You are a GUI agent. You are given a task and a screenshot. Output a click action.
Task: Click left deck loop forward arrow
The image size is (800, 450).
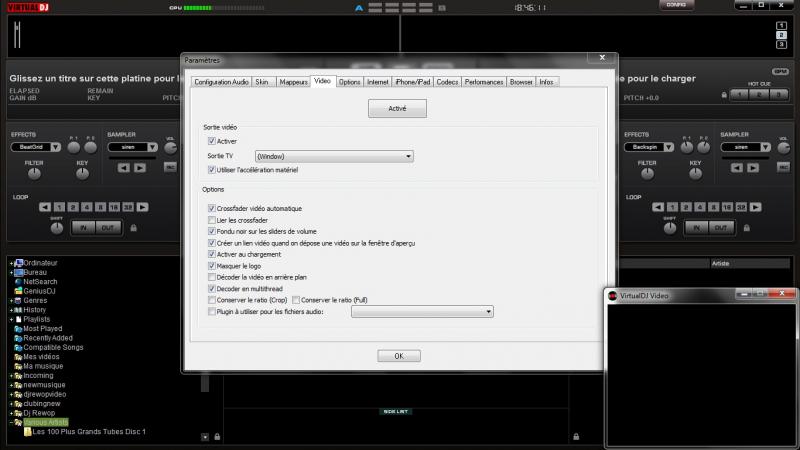pyautogui.click(x=142, y=207)
